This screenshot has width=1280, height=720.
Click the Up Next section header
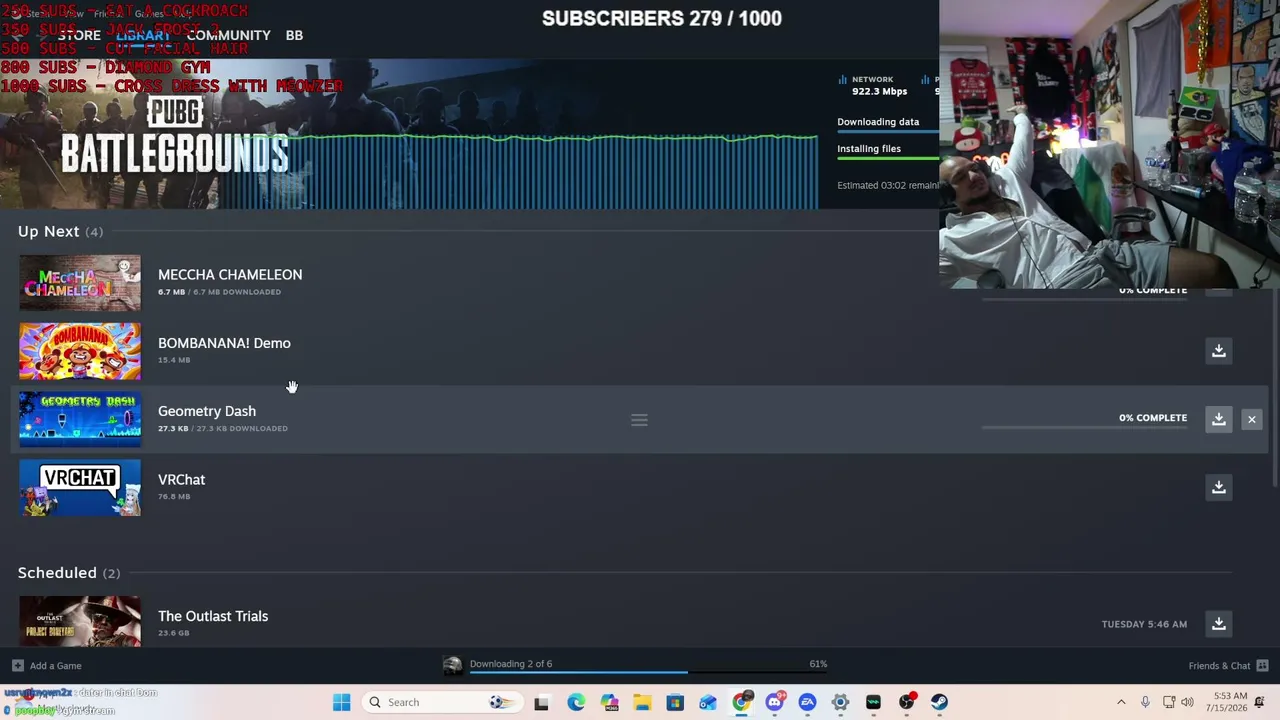point(60,232)
